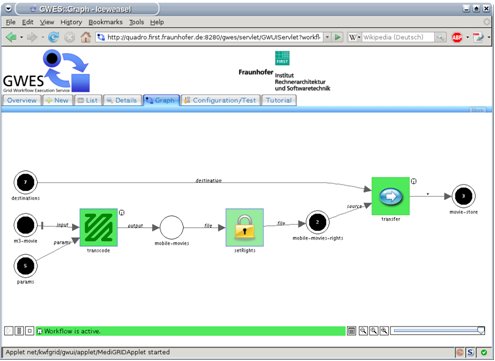The width and height of the screenshot is (495, 361).
Task: Select the destinations place node
Action: click(25, 182)
